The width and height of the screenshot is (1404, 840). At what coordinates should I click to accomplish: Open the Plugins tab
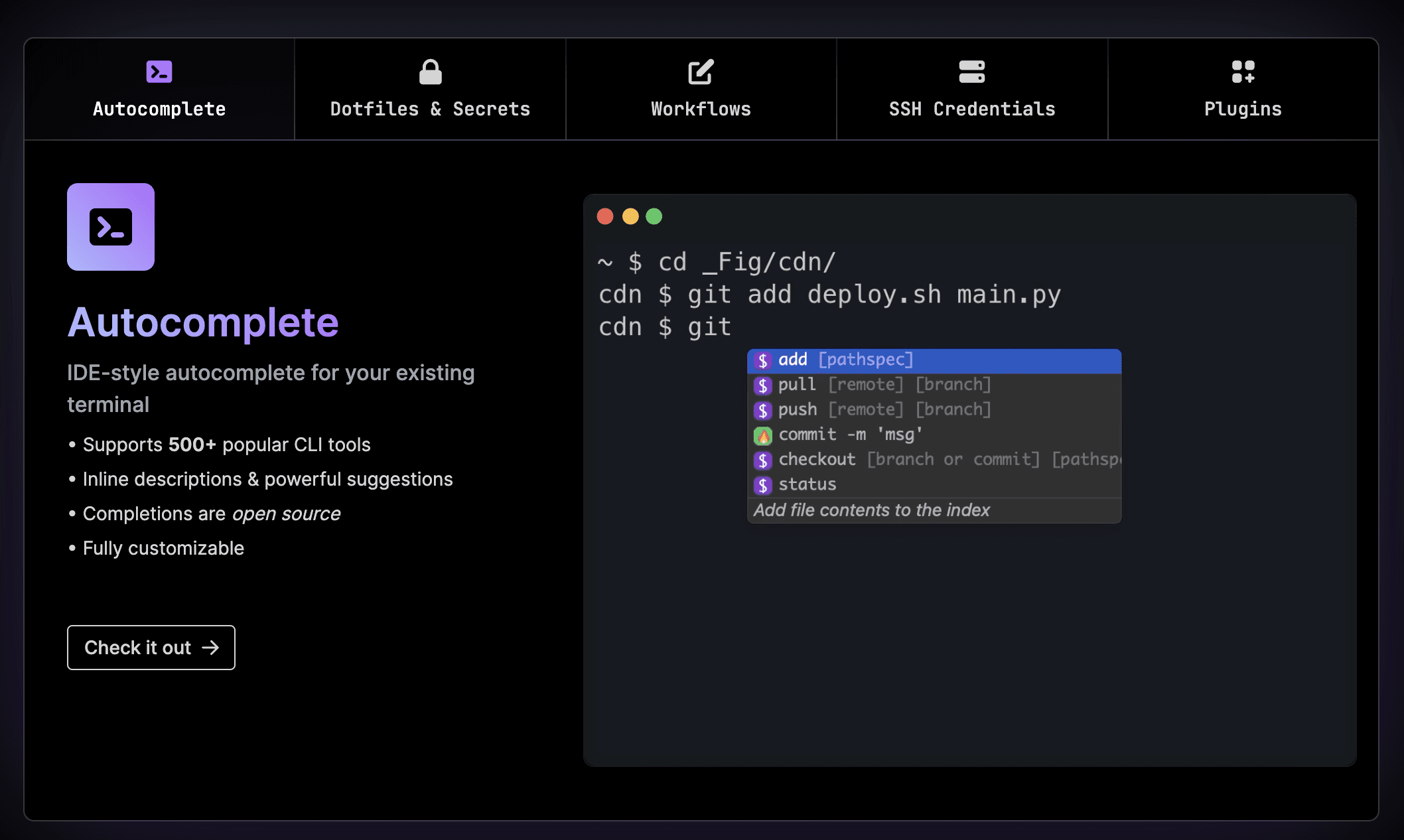pos(1243,89)
